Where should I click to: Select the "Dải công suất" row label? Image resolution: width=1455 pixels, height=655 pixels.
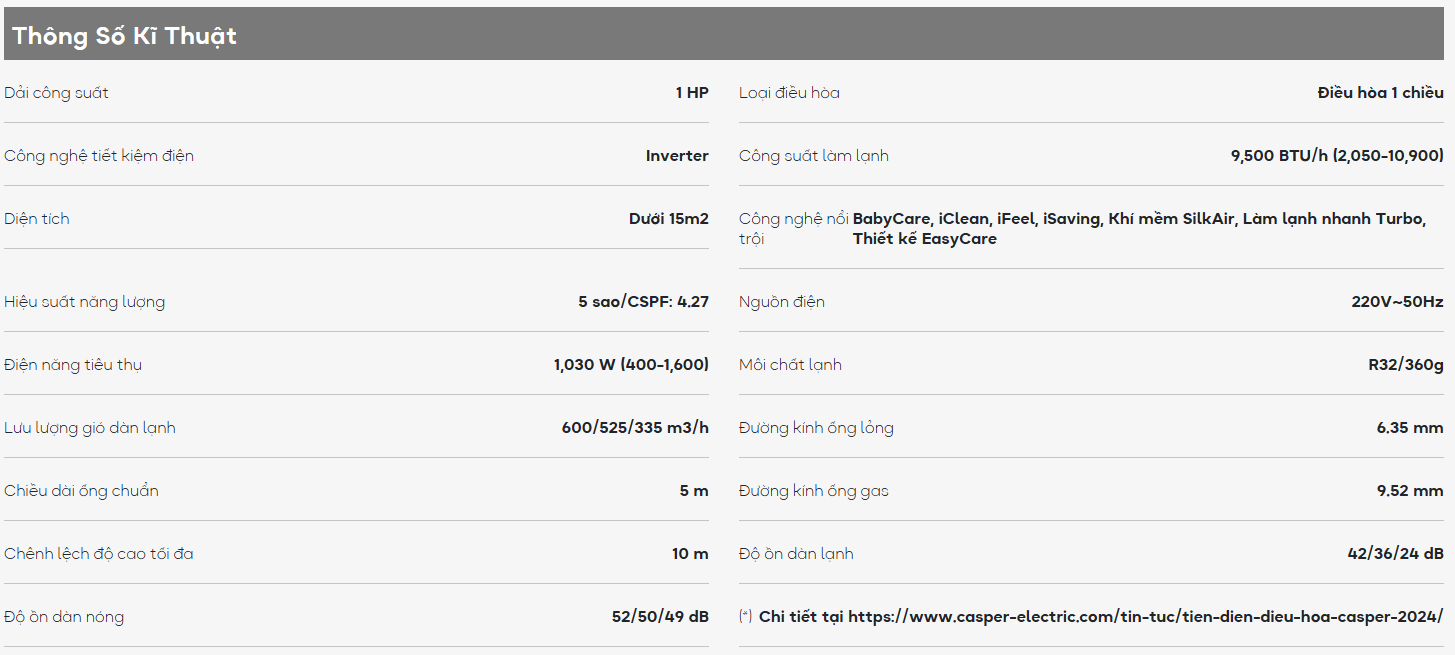pos(56,93)
